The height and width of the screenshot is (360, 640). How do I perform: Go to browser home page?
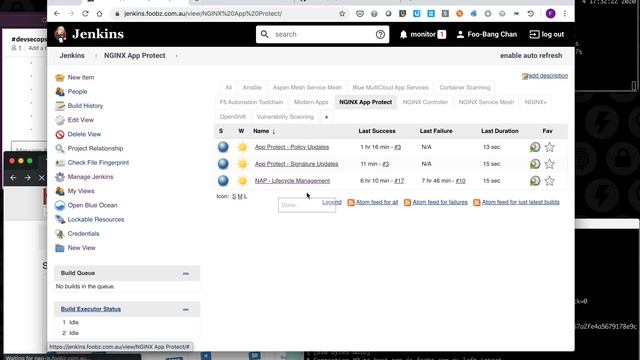(x=100, y=13)
